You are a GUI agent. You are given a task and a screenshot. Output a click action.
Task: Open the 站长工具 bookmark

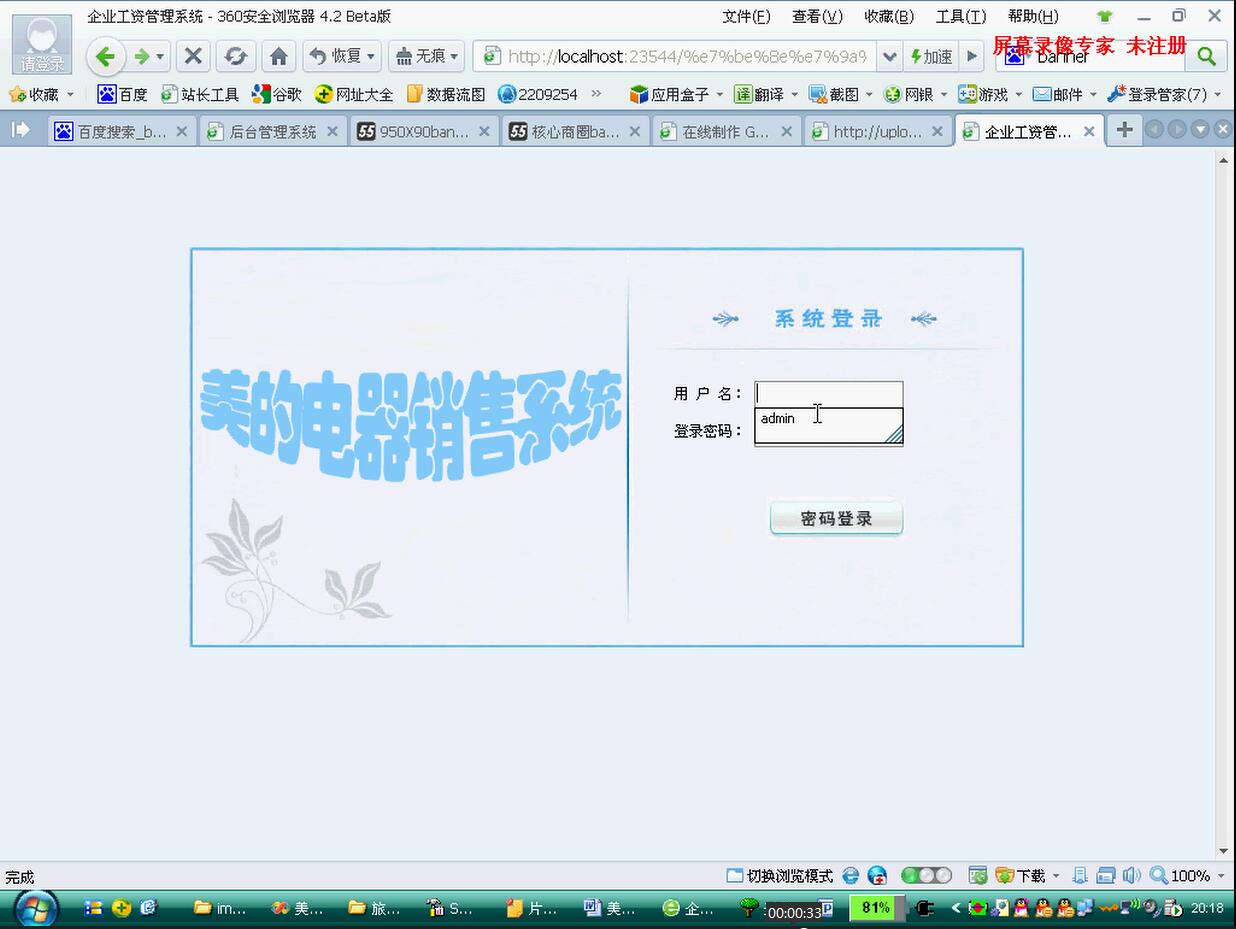click(x=200, y=94)
